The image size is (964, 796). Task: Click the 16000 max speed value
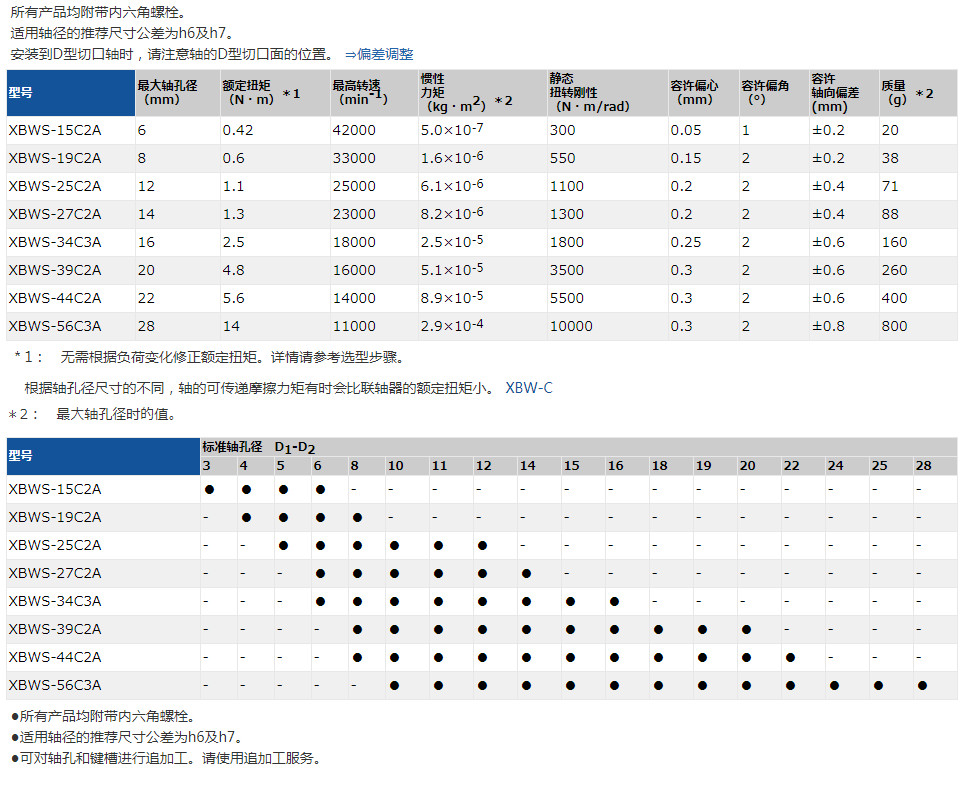[x=354, y=270]
